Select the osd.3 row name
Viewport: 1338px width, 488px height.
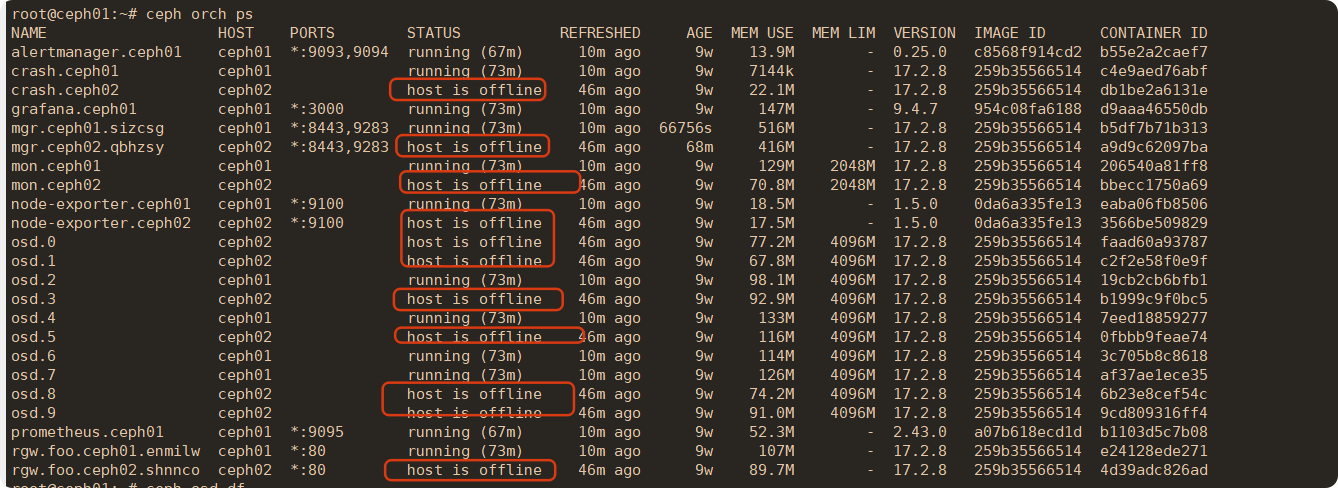(33, 299)
